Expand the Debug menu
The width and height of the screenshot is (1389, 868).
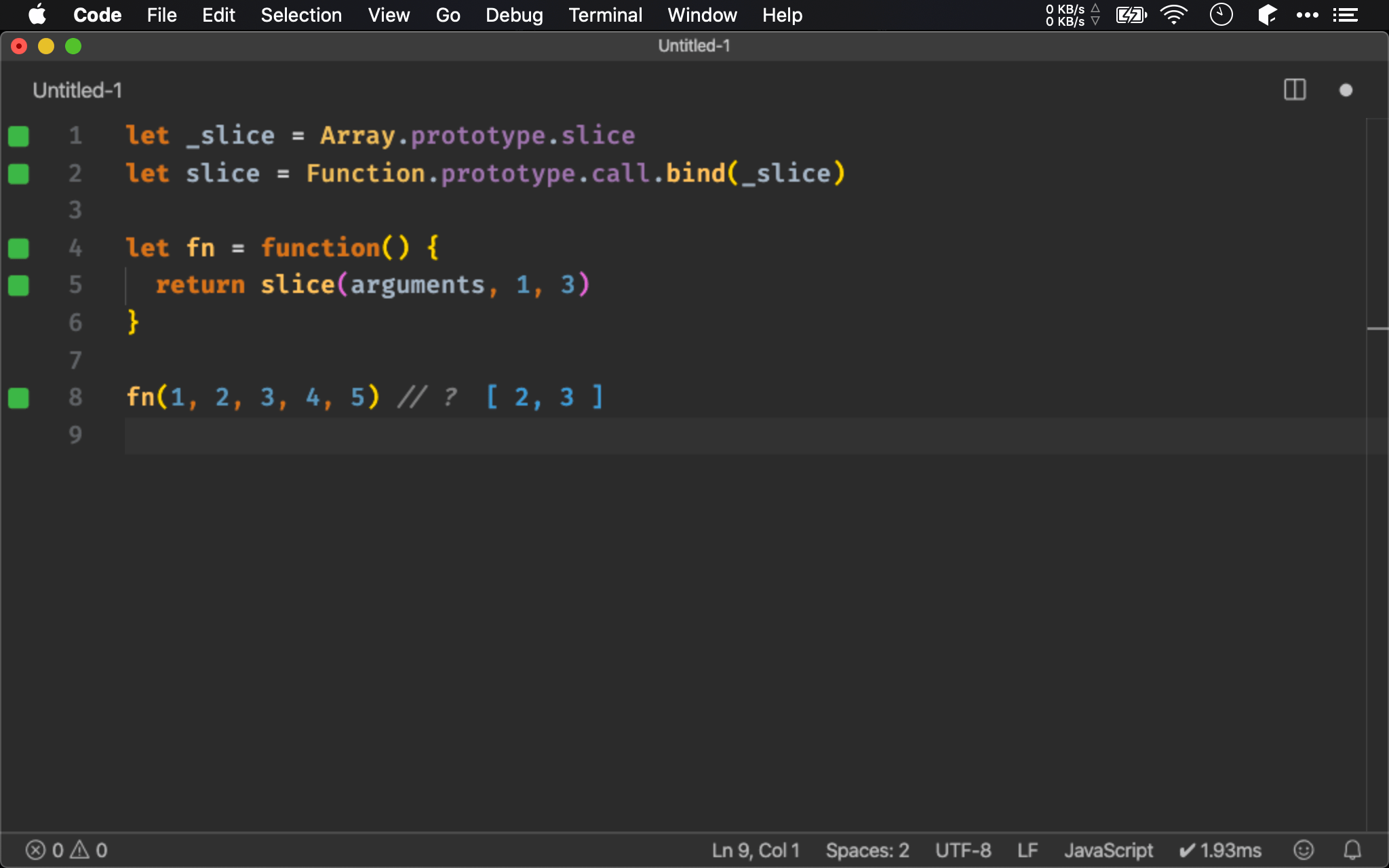[514, 15]
